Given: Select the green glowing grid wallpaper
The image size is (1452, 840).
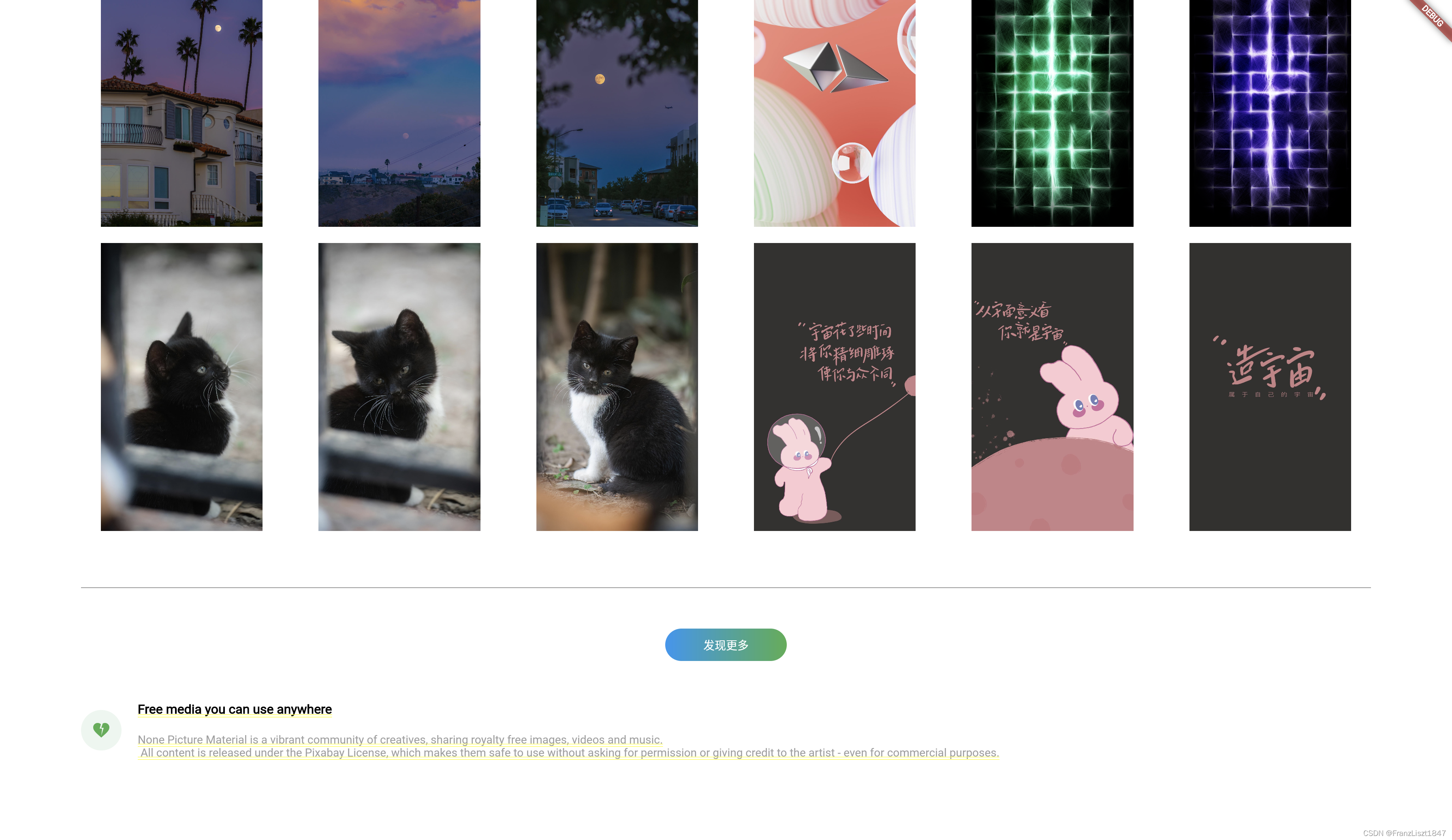Looking at the screenshot, I should pyautogui.click(x=1052, y=113).
